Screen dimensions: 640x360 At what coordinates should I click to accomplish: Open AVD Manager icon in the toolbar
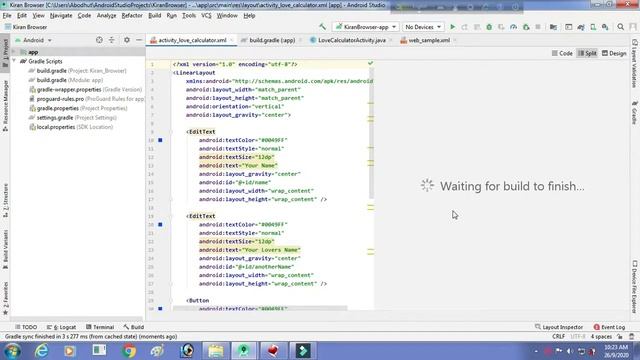593,27
